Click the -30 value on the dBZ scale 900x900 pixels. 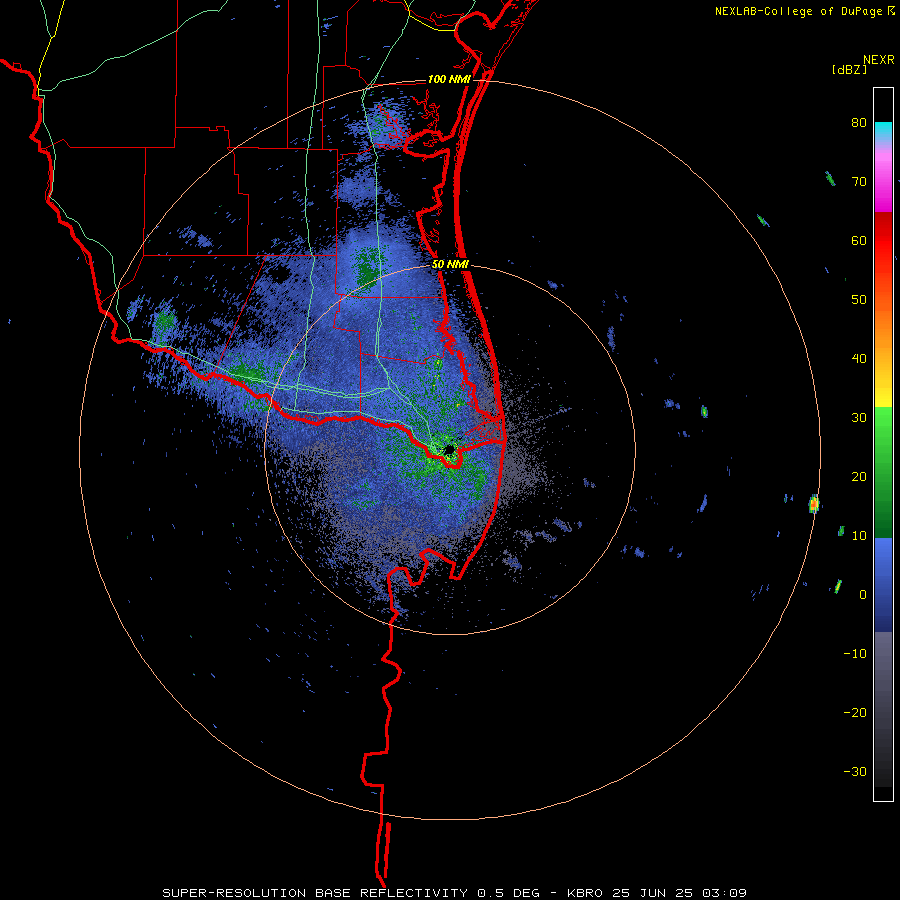click(x=855, y=771)
